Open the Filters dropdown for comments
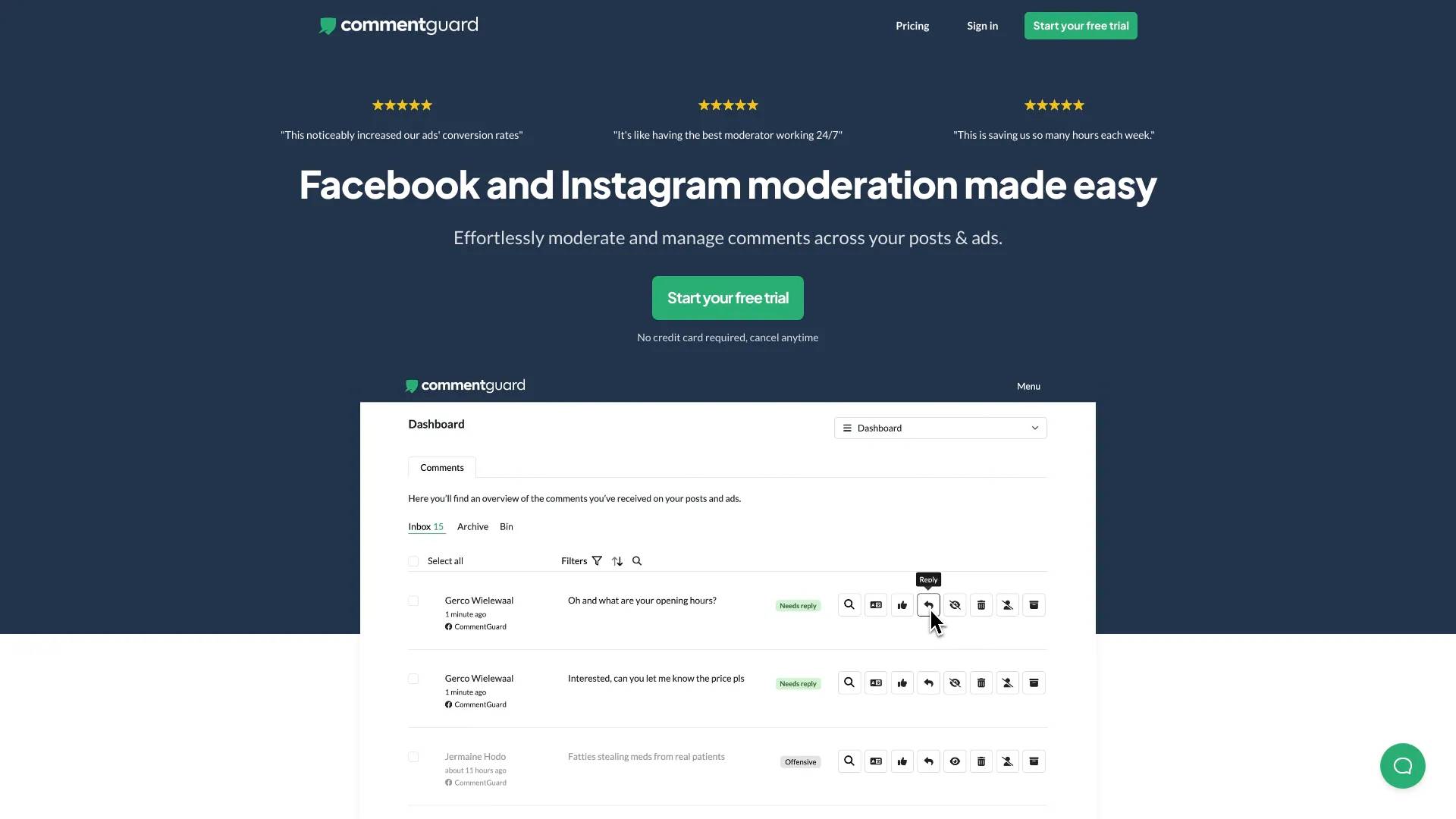This screenshot has width=1456, height=819. click(x=581, y=561)
